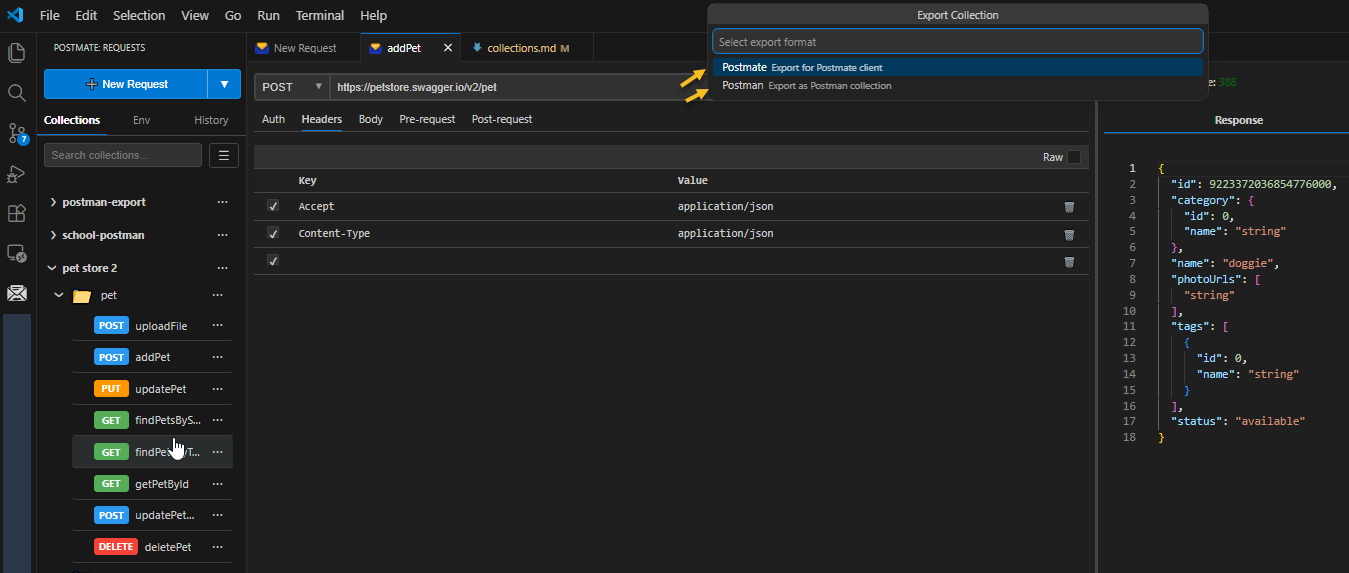Open the Remote Explorer view
Viewport: 1349px width, 573px height.
tap(16, 253)
